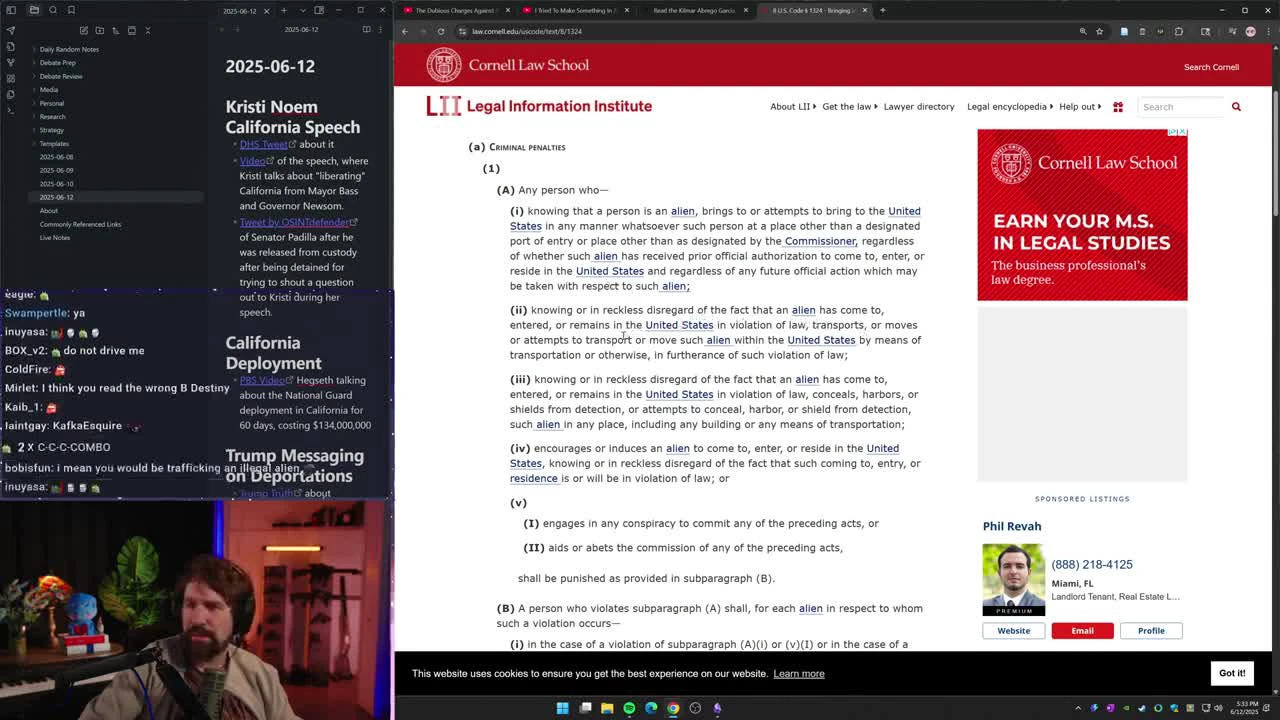This screenshot has height=720, width=1280.
Task: Expand the Debate Prep folder
Action: pos(57,63)
